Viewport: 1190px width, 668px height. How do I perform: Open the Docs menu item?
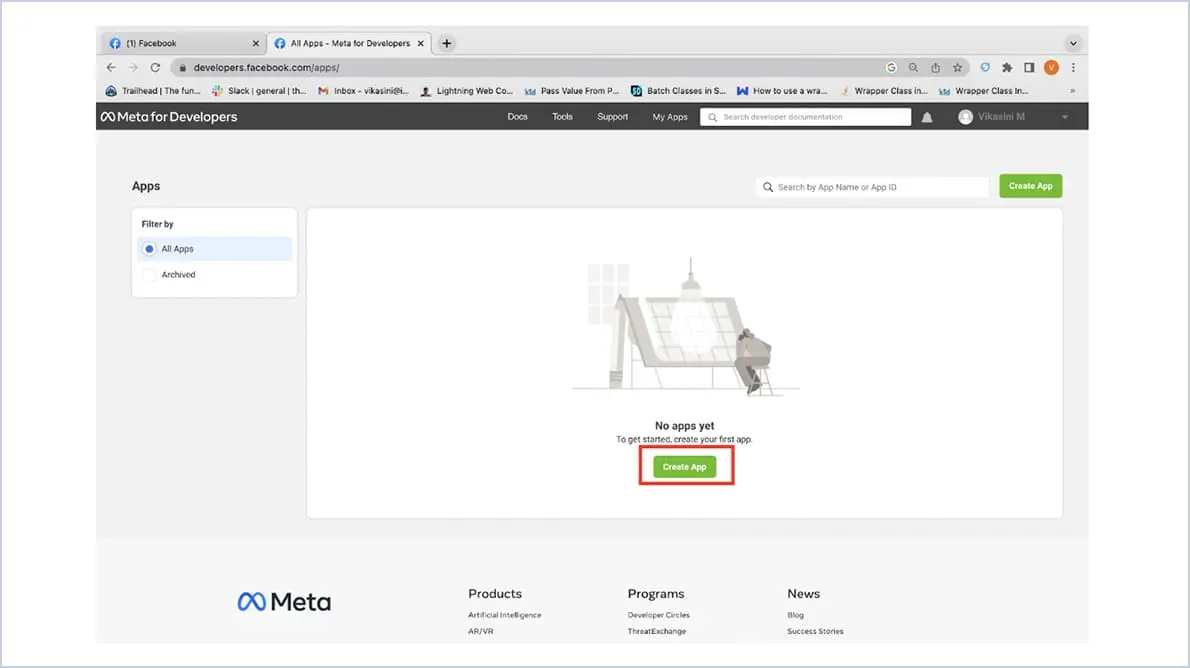click(518, 117)
